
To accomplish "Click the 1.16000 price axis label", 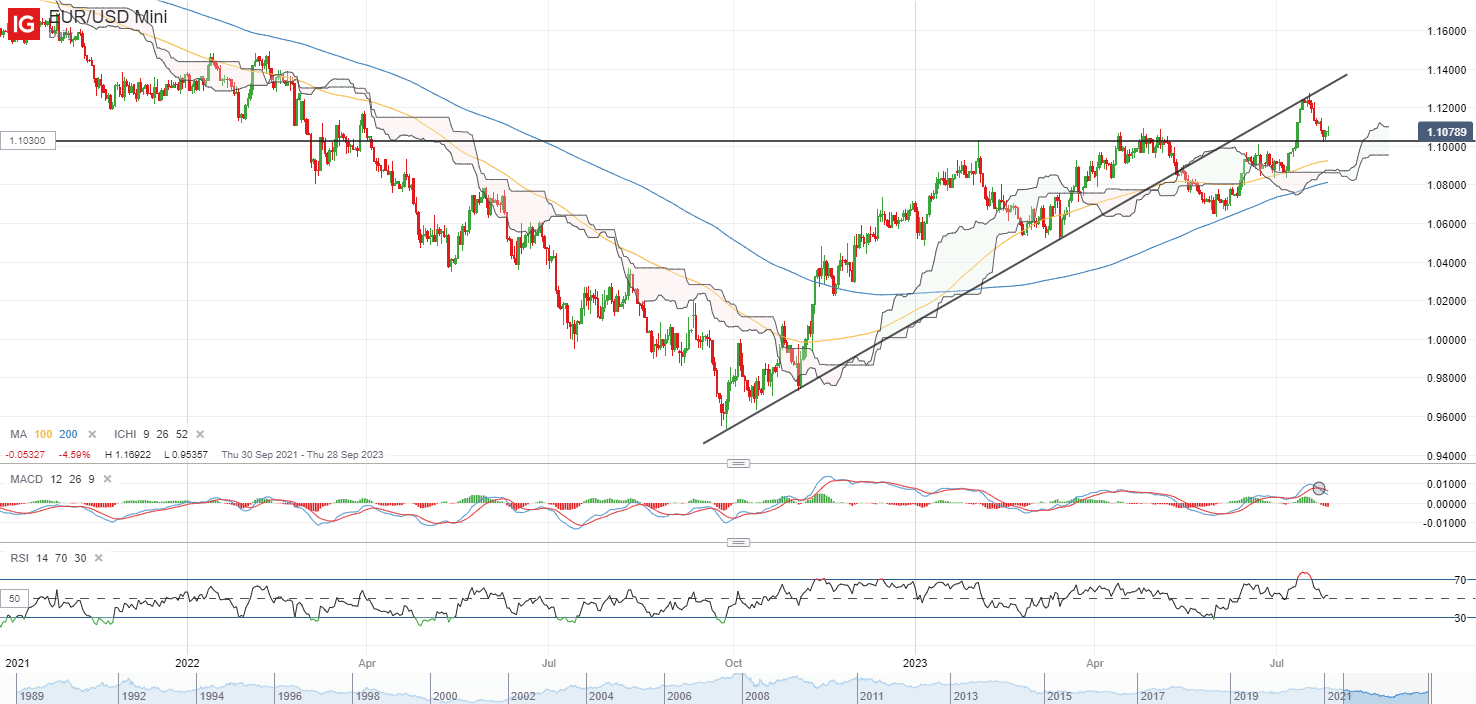I will (x=1448, y=31).
